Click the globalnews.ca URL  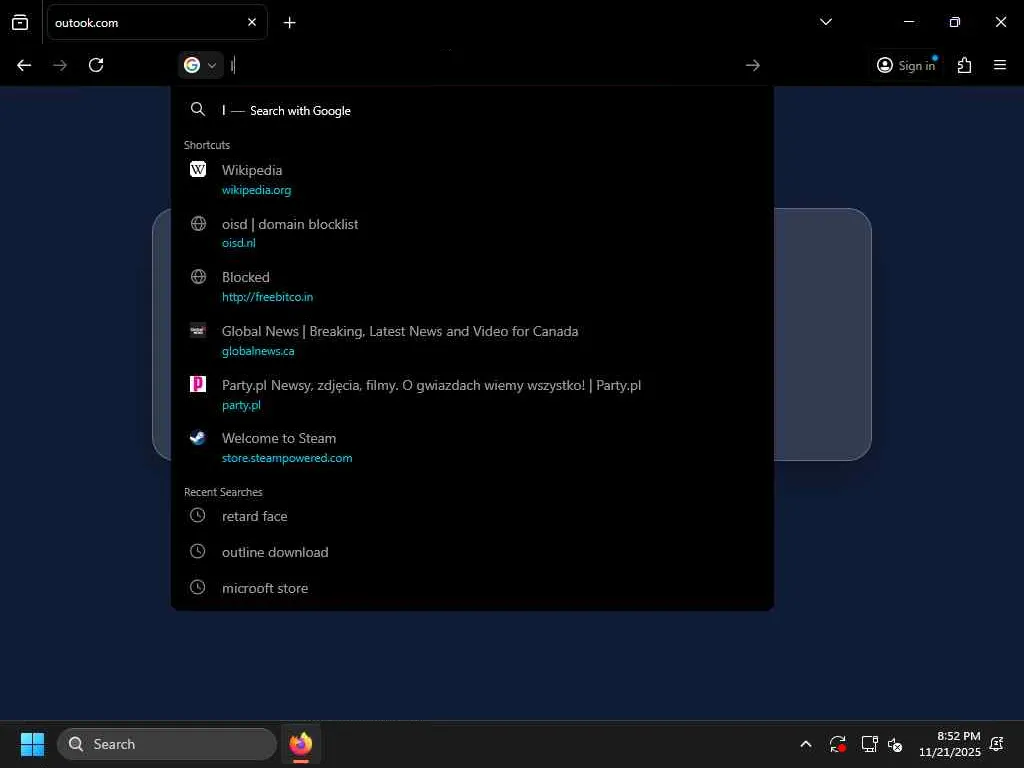[258, 351]
